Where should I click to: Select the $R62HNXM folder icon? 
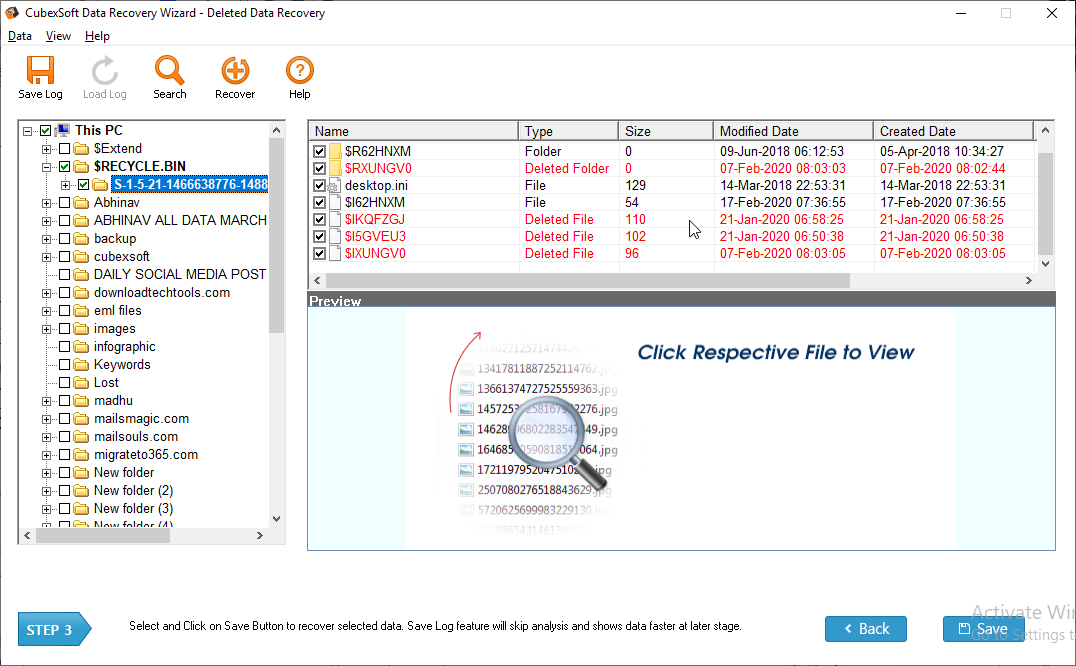click(335, 152)
